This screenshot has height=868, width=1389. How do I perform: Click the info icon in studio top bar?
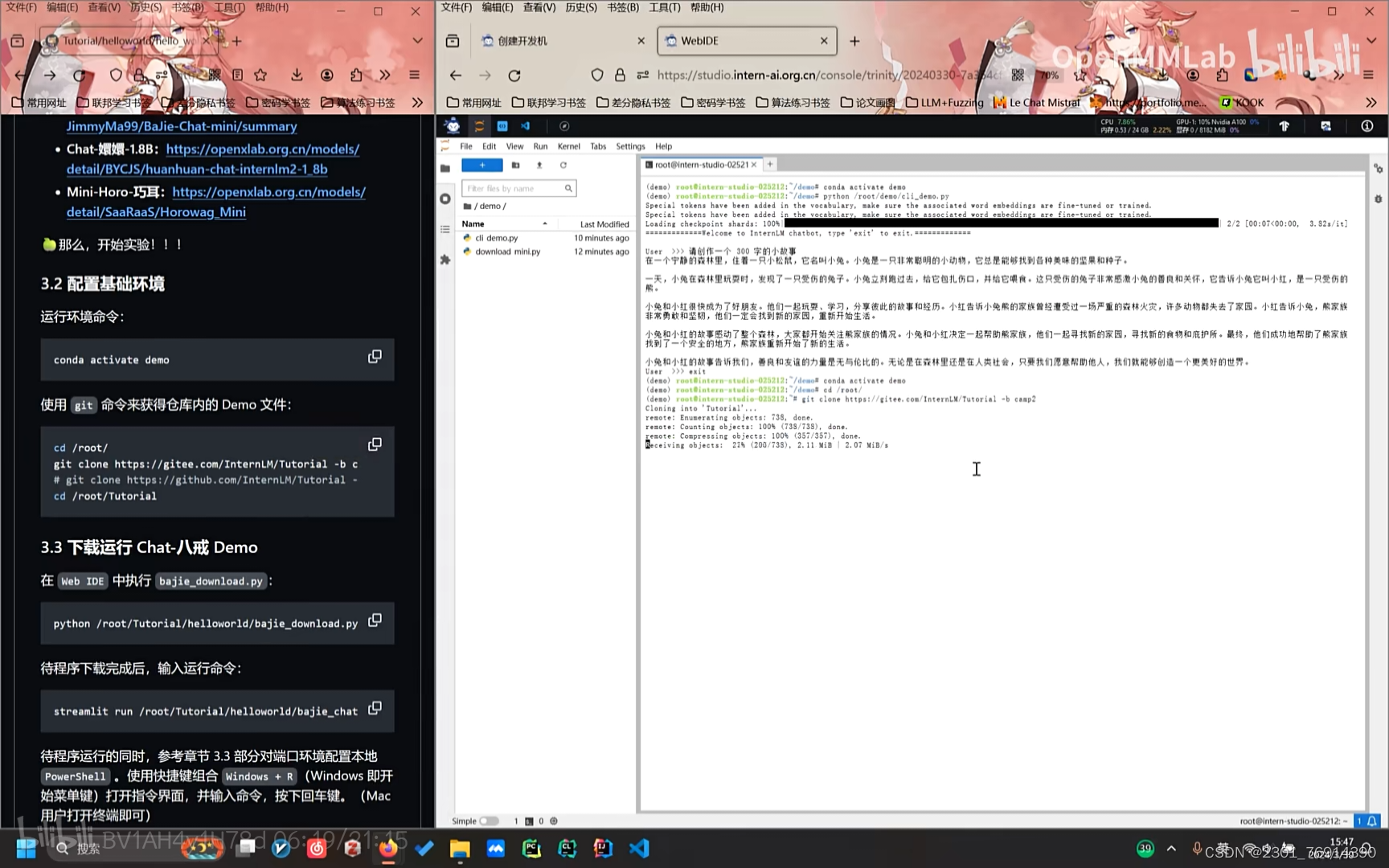(x=1366, y=126)
